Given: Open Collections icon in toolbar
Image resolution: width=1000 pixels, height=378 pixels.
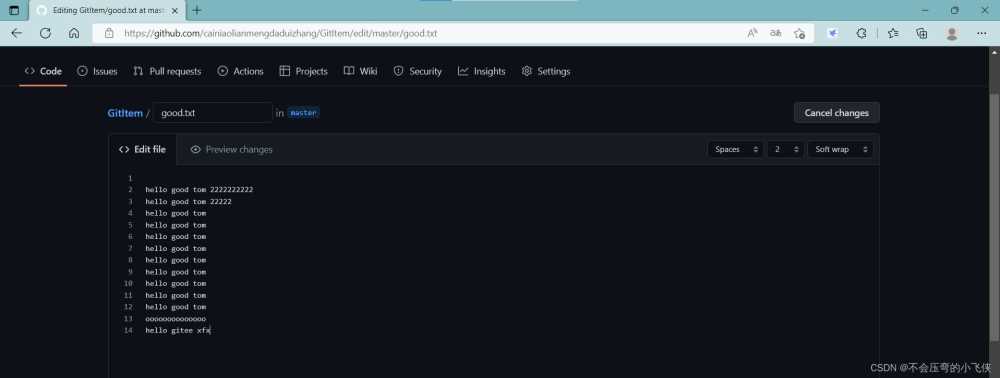Looking at the screenshot, I should (x=922, y=33).
